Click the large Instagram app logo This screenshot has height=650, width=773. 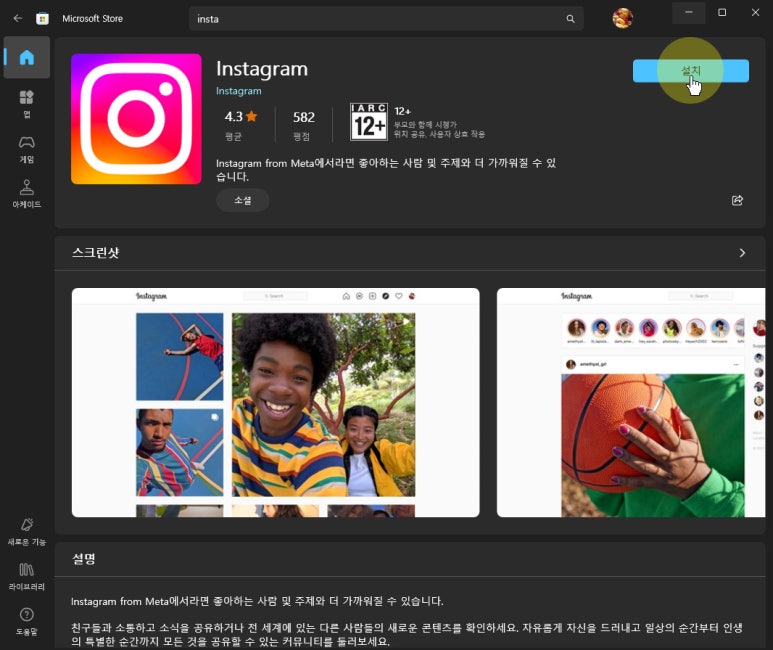tap(136, 119)
